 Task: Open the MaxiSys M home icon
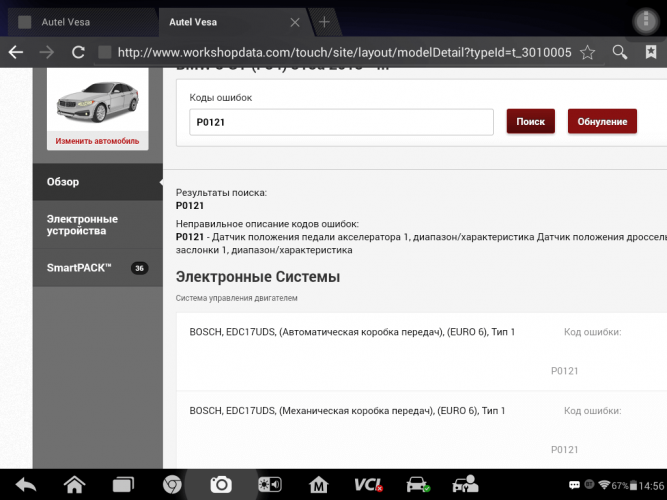pos(319,485)
